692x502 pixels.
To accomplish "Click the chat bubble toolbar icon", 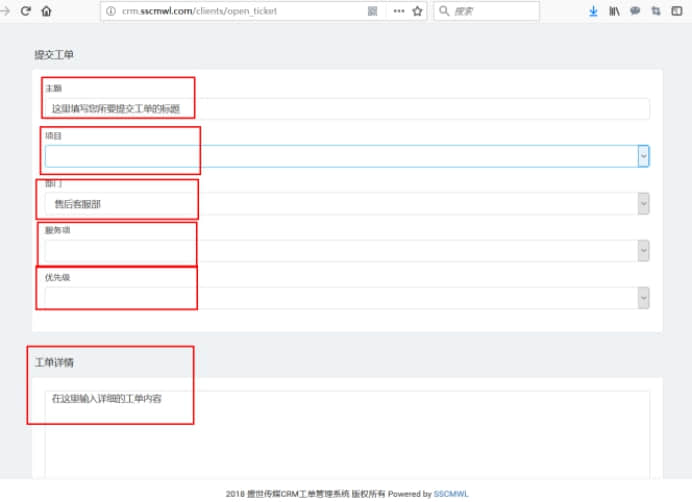I will click(x=635, y=11).
